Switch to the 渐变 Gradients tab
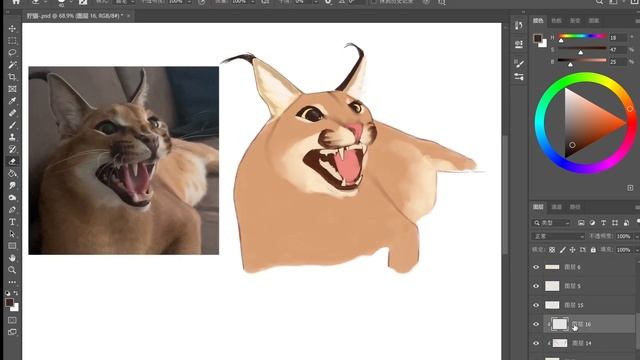 (x=575, y=20)
